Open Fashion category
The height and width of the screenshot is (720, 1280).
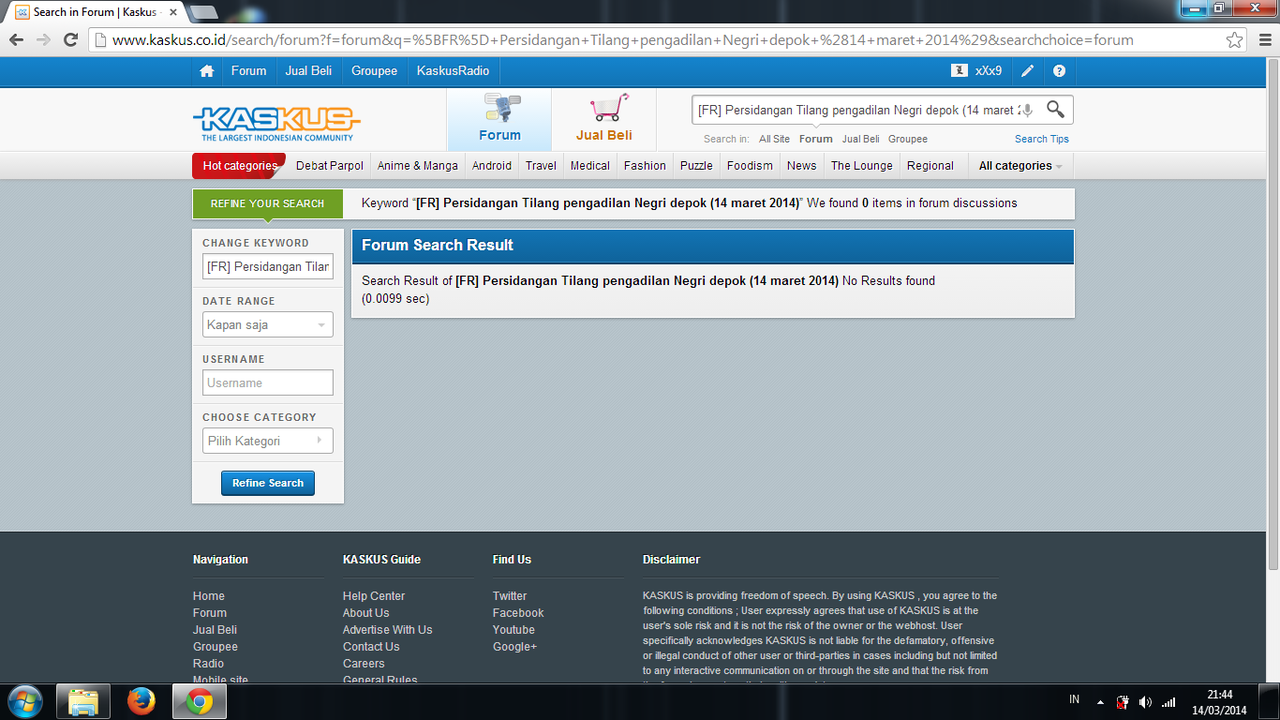645,166
